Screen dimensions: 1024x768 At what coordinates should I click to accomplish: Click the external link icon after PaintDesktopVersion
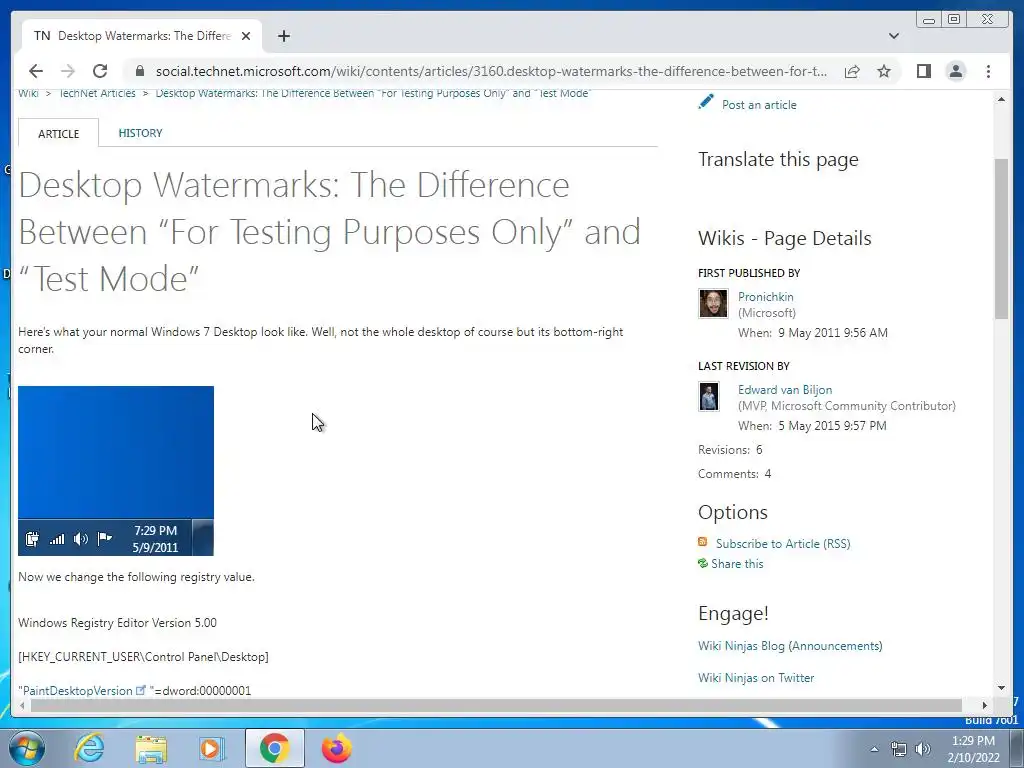(x=140, y=690)
